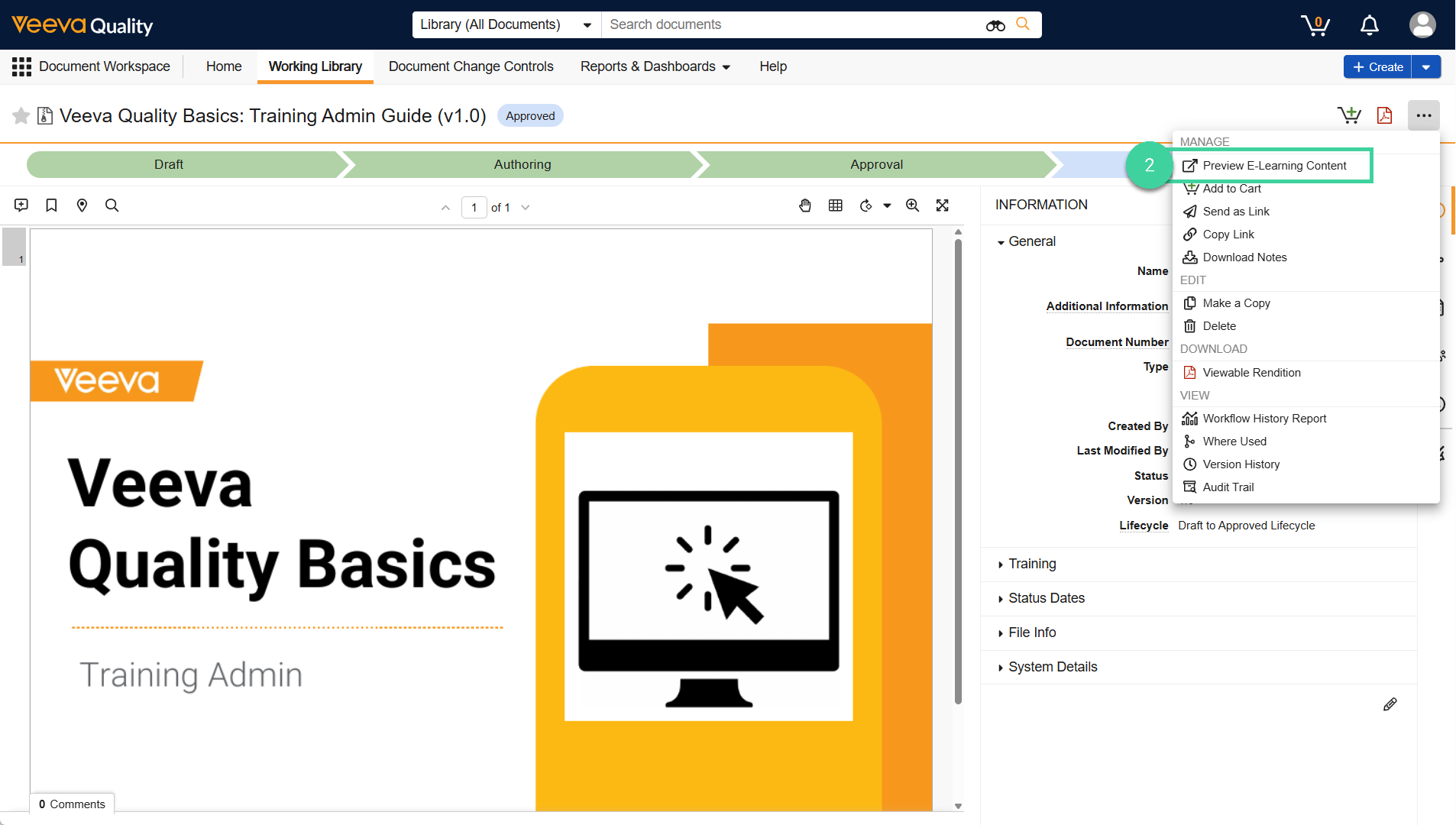Download the PDF rendition icon in title bar

[1384, 115]
